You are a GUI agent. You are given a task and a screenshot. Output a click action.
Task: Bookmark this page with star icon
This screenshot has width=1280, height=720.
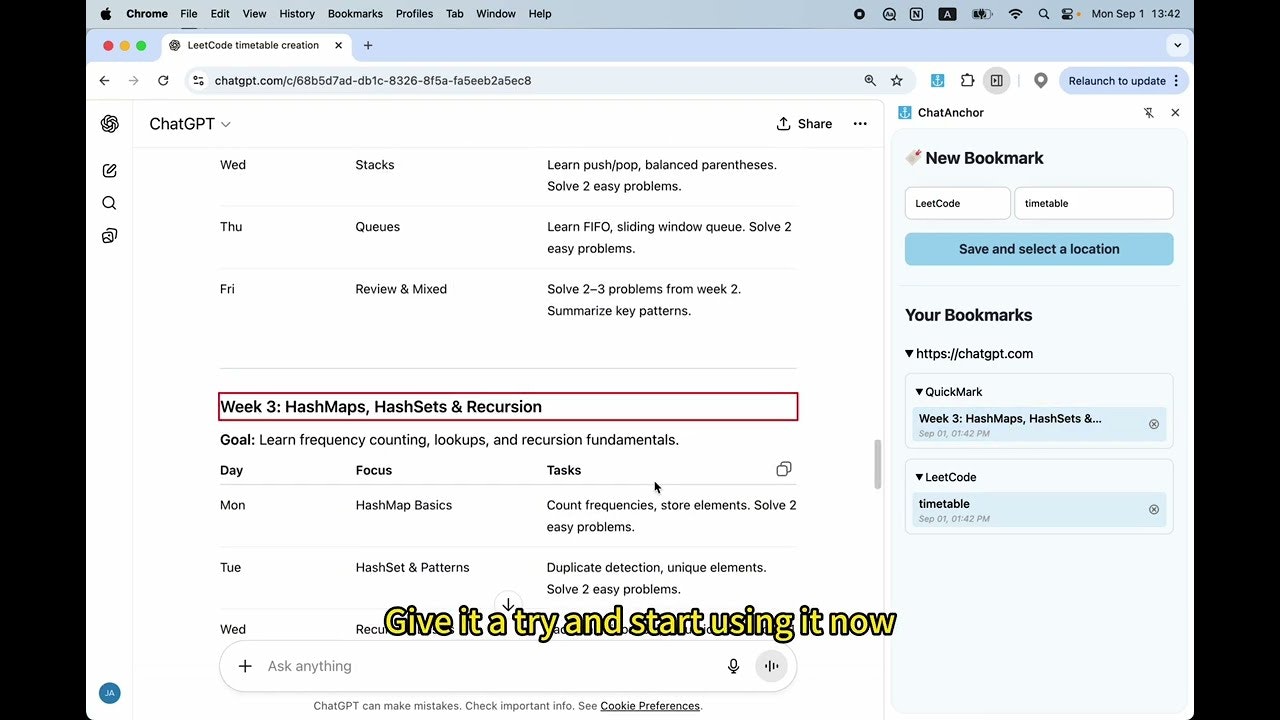coord(897,81)
